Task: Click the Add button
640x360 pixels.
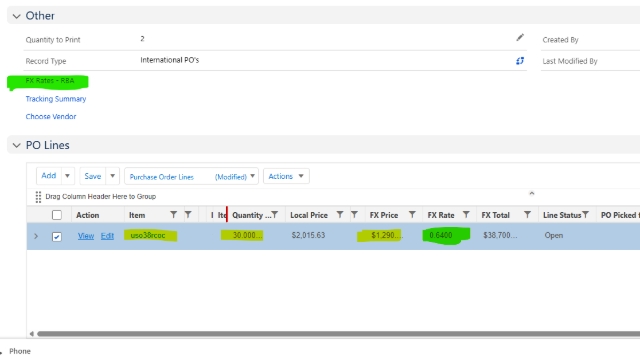Action: (49, 176)
